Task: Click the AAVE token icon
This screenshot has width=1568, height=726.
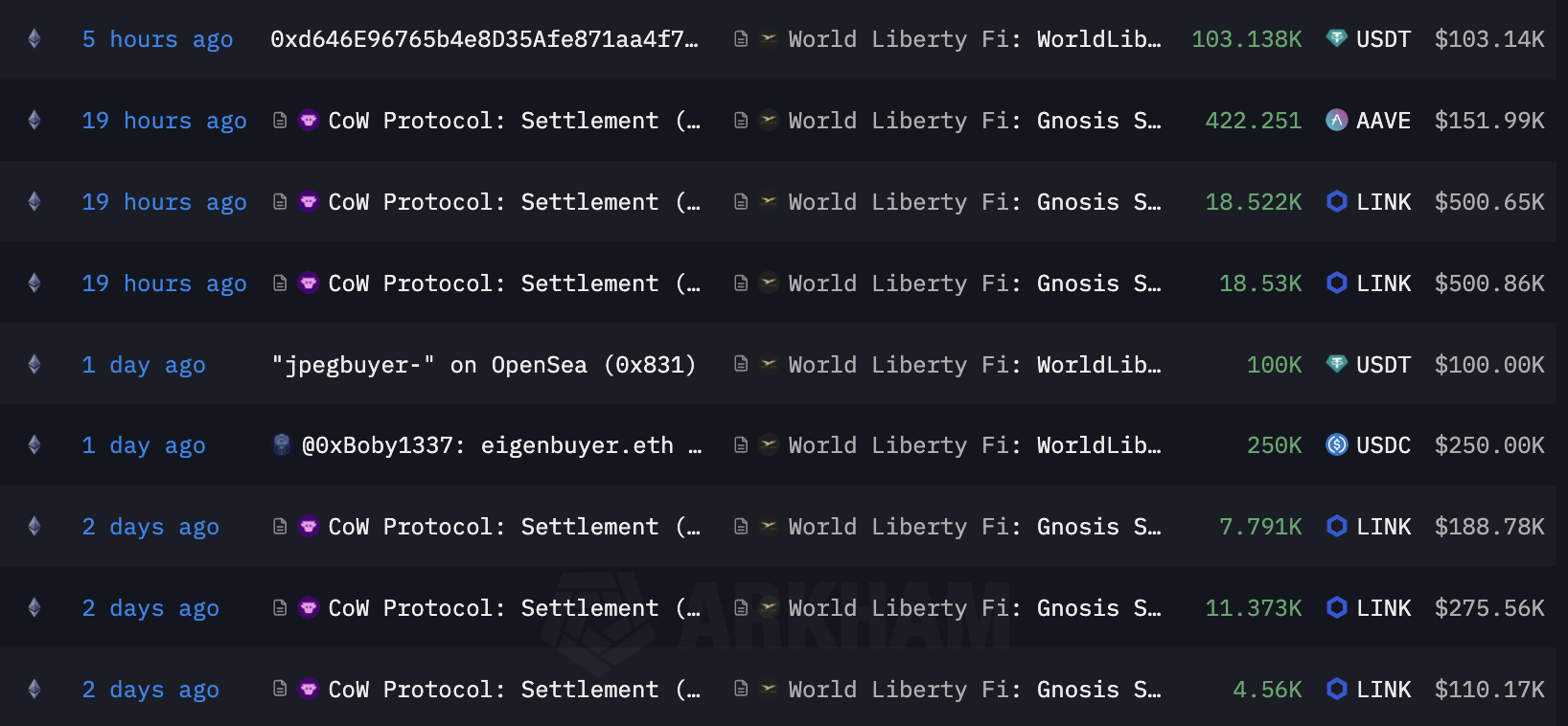Action: coord(1336,121)
